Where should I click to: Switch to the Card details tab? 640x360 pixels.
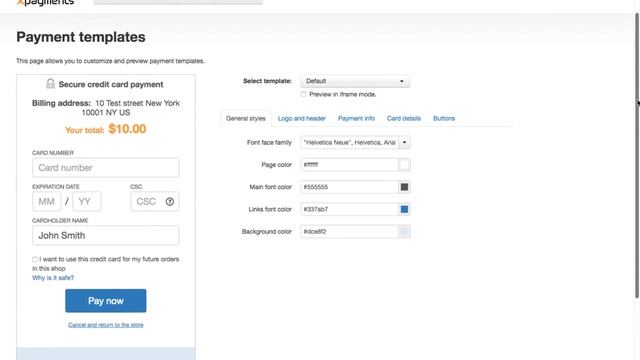pos(404,118)
